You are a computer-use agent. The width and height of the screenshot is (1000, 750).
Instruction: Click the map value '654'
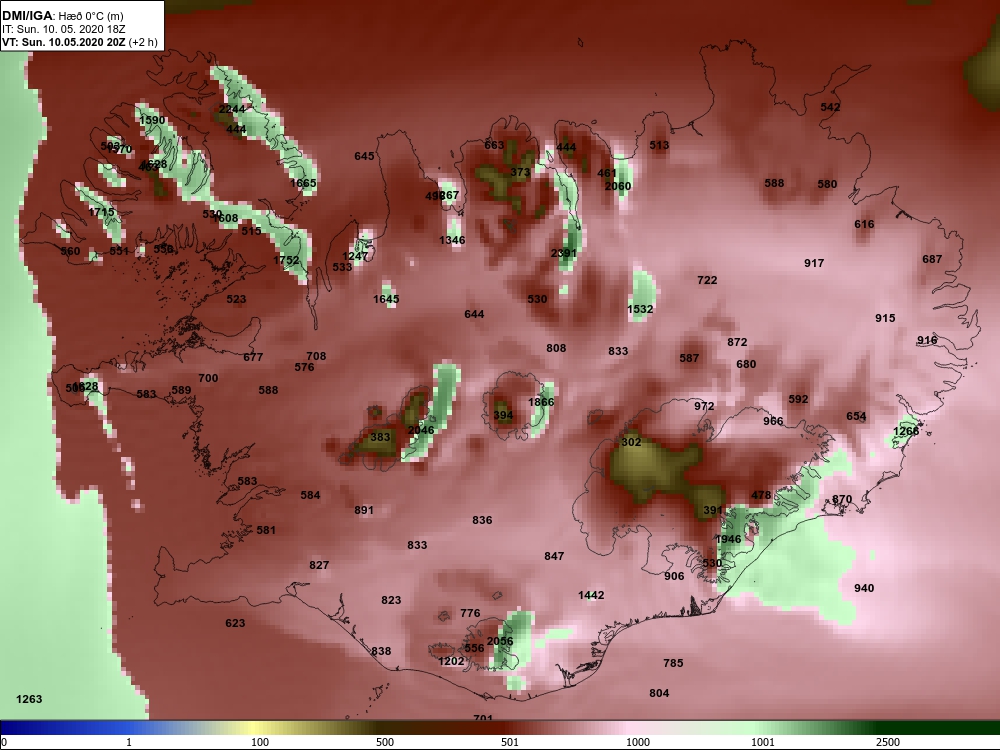tap(857, 417)
